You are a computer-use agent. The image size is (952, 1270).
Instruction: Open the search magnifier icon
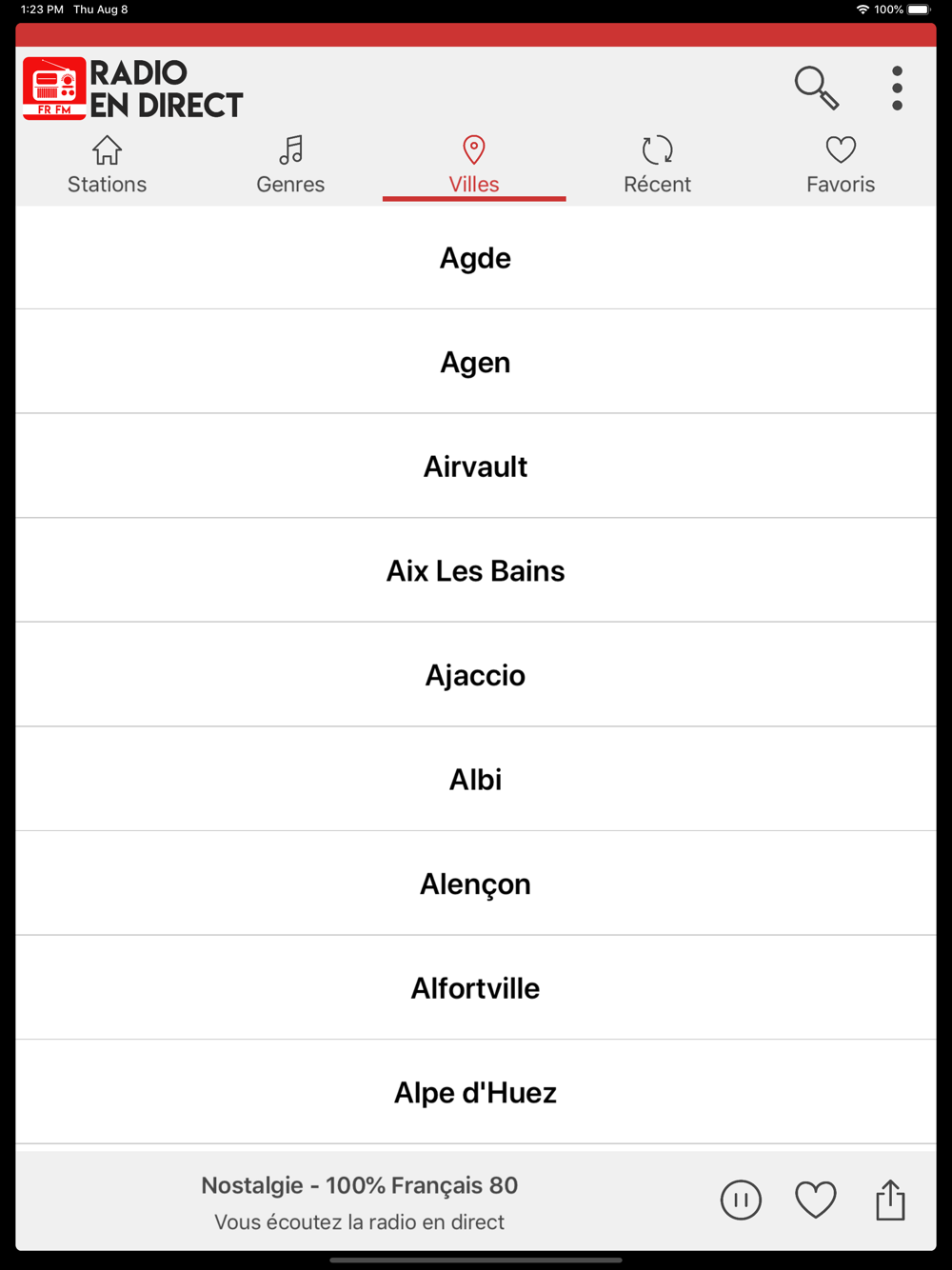816,88
